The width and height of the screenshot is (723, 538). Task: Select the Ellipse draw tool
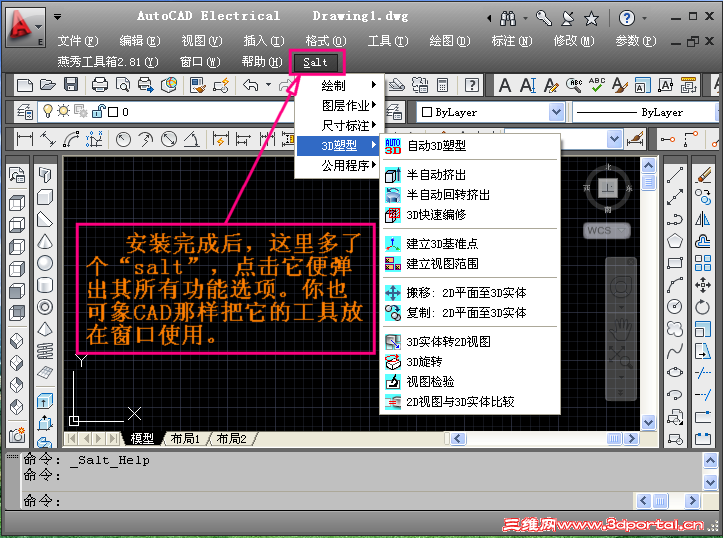coord(675,372)
